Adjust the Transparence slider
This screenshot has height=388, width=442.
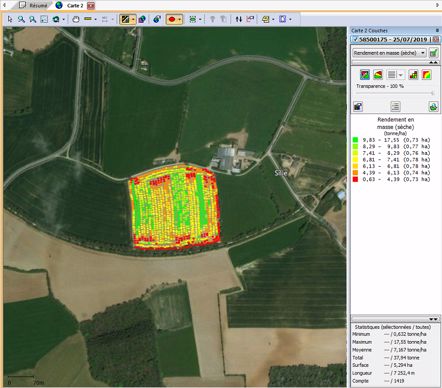tap(395, 93)
